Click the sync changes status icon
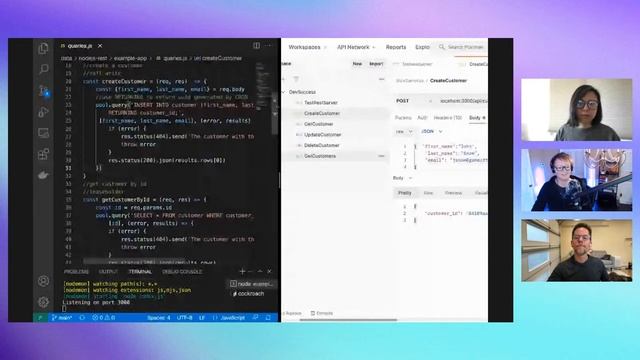This screenshot has height=360, width=640. click(82, 318)
